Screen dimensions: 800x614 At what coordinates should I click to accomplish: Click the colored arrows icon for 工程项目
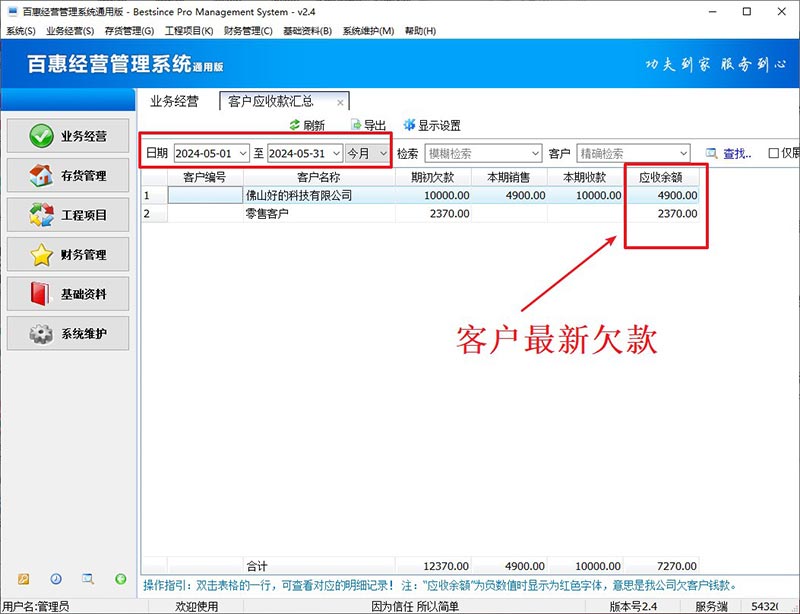[x=41, y=214]
